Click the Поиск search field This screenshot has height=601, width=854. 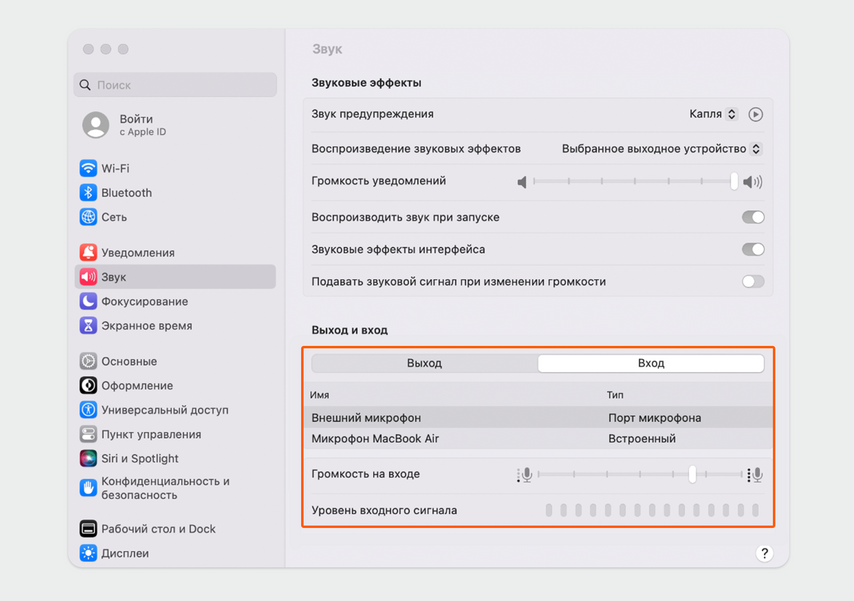175,85
